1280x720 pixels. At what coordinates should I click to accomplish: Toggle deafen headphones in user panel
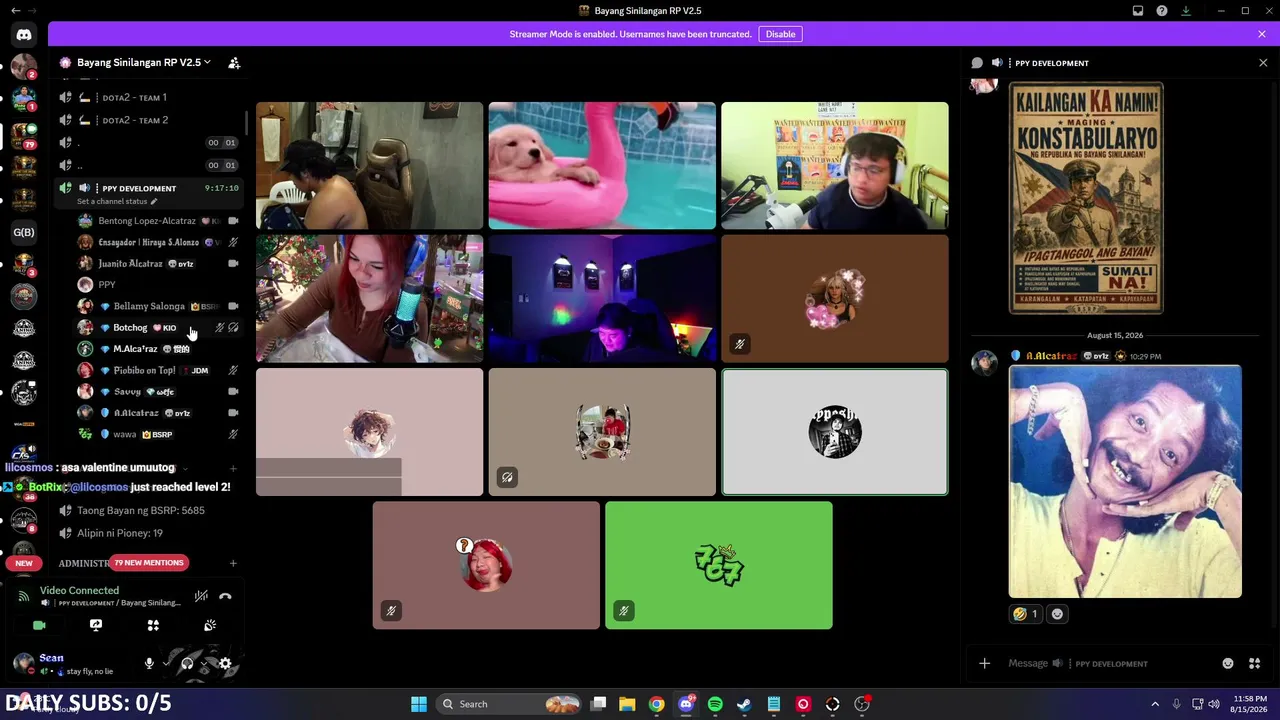187,663
